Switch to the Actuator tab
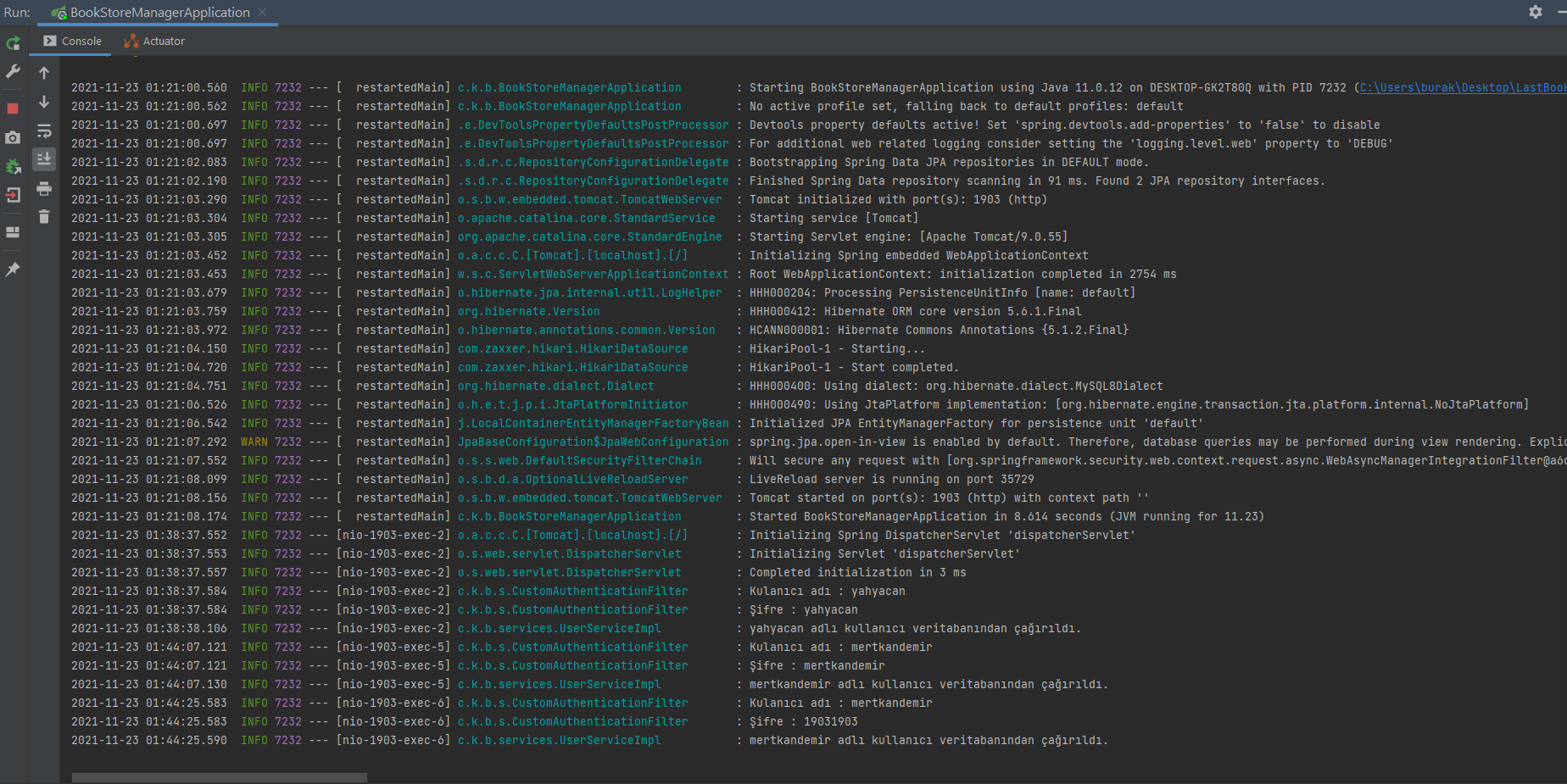1567x784 pixels. click(154, 41)
